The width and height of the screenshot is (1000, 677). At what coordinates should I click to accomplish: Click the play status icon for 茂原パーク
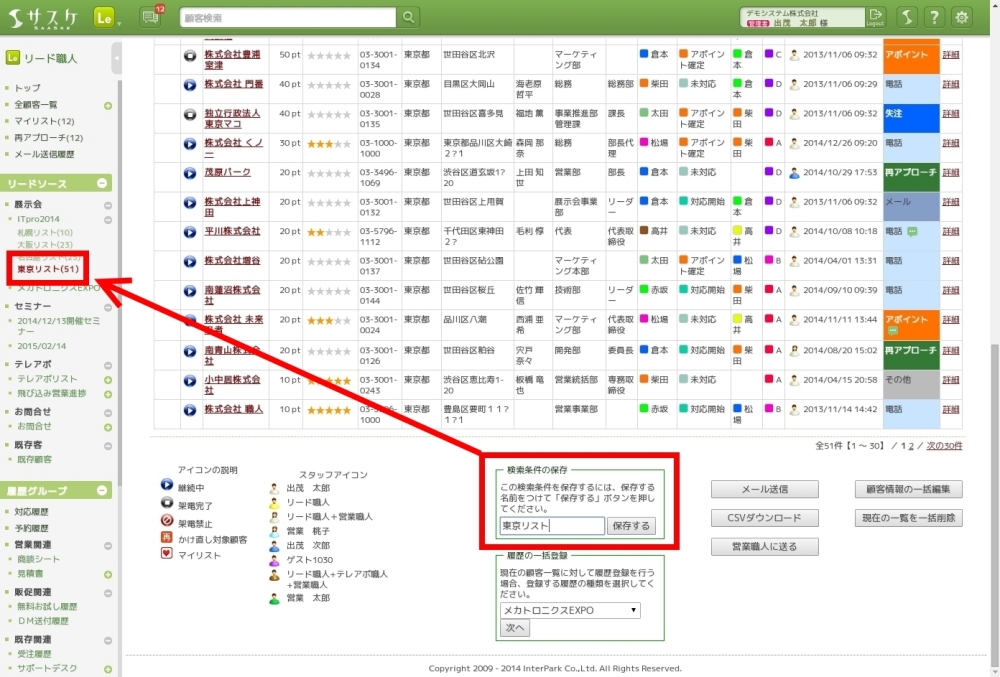pyautogui.click(x=190, y=172)
